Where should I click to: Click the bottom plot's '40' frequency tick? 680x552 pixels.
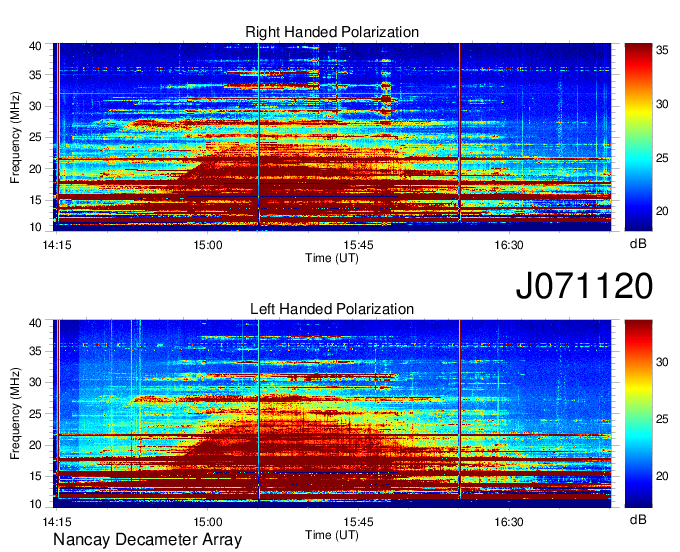[x=35, y=323]
